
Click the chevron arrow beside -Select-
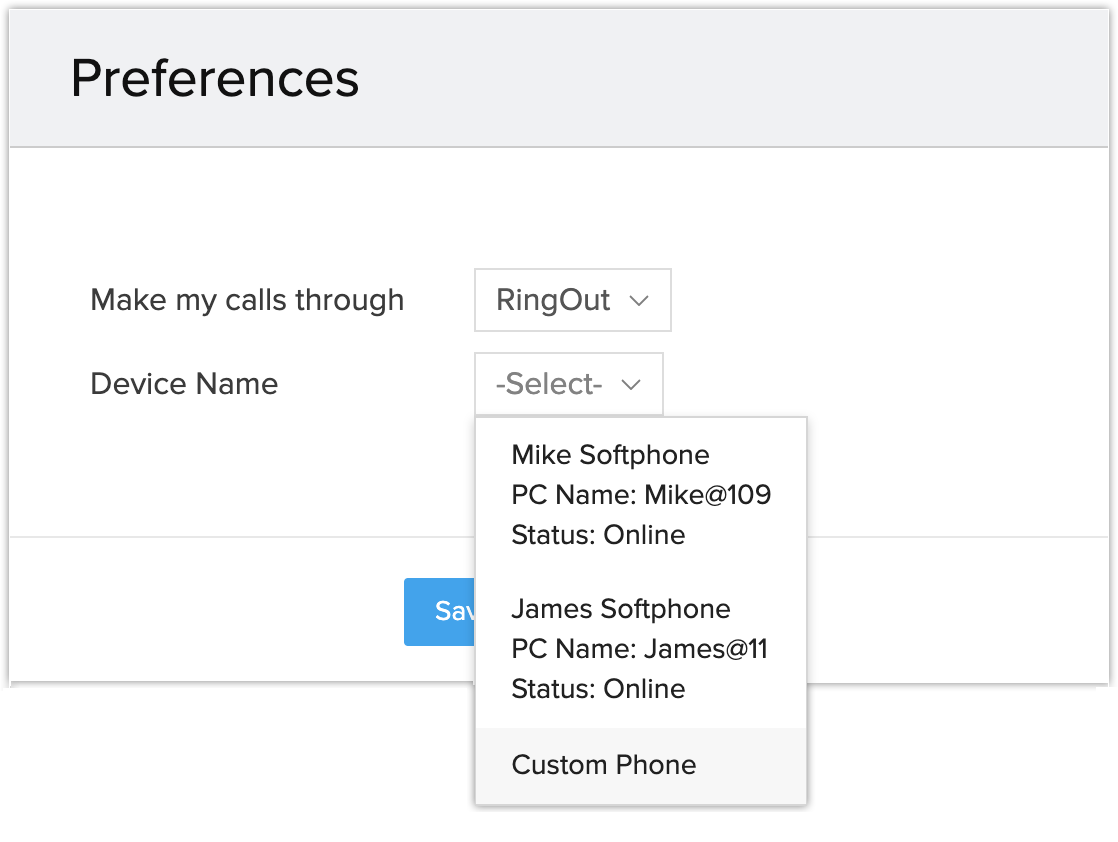(631, 384)
